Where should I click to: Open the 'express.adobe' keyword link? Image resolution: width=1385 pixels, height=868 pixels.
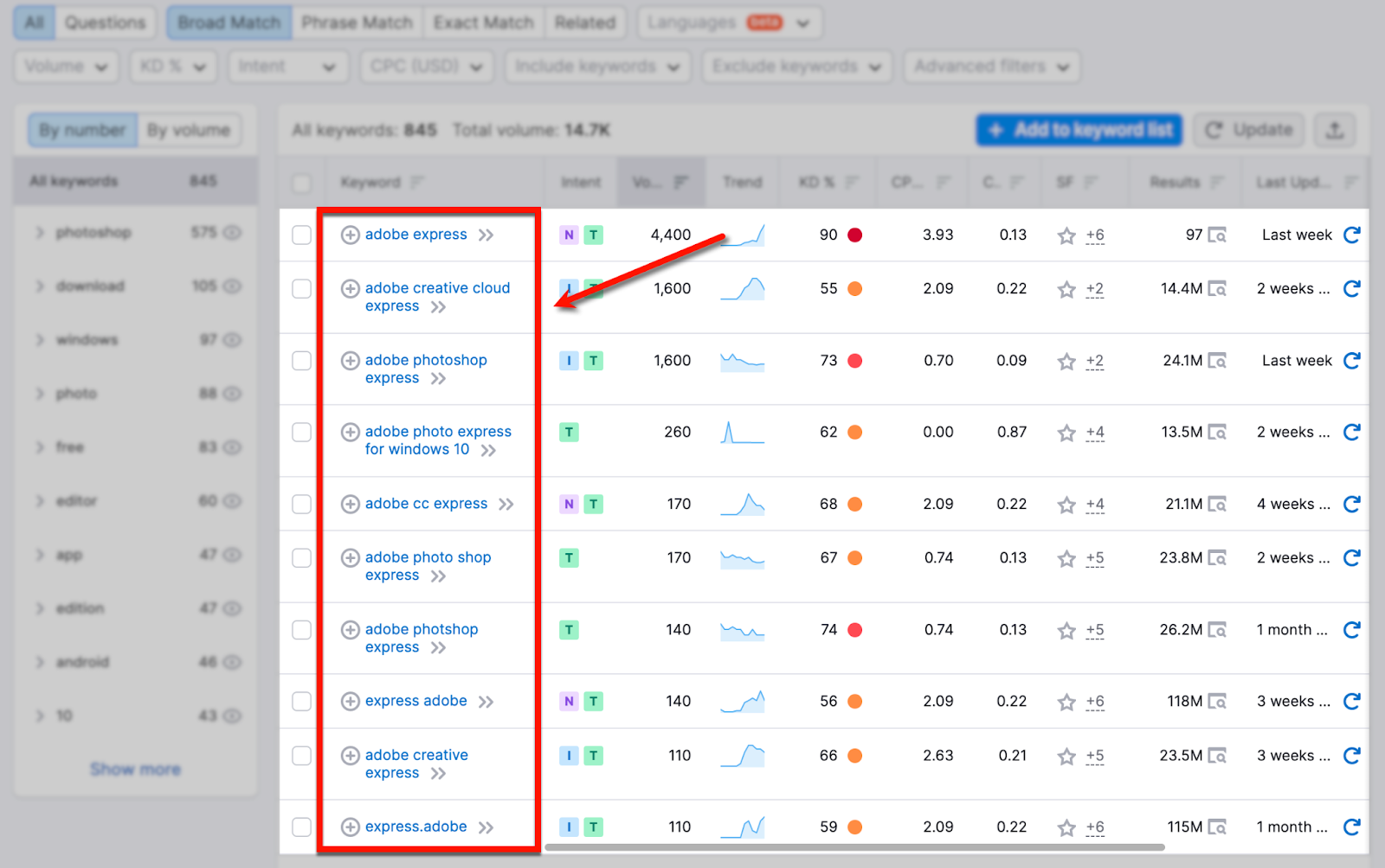point(415,826)
